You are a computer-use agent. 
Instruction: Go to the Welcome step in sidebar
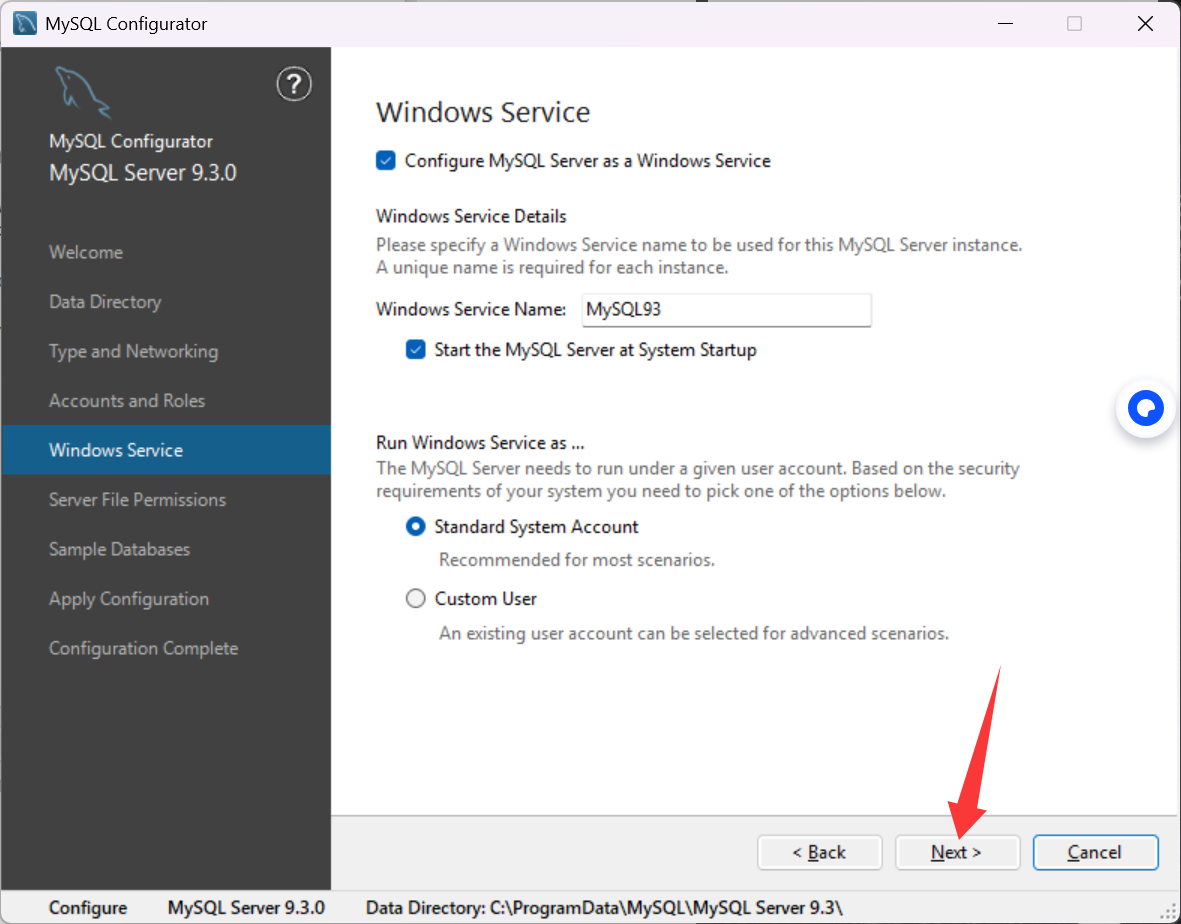(x=86, y=252)
